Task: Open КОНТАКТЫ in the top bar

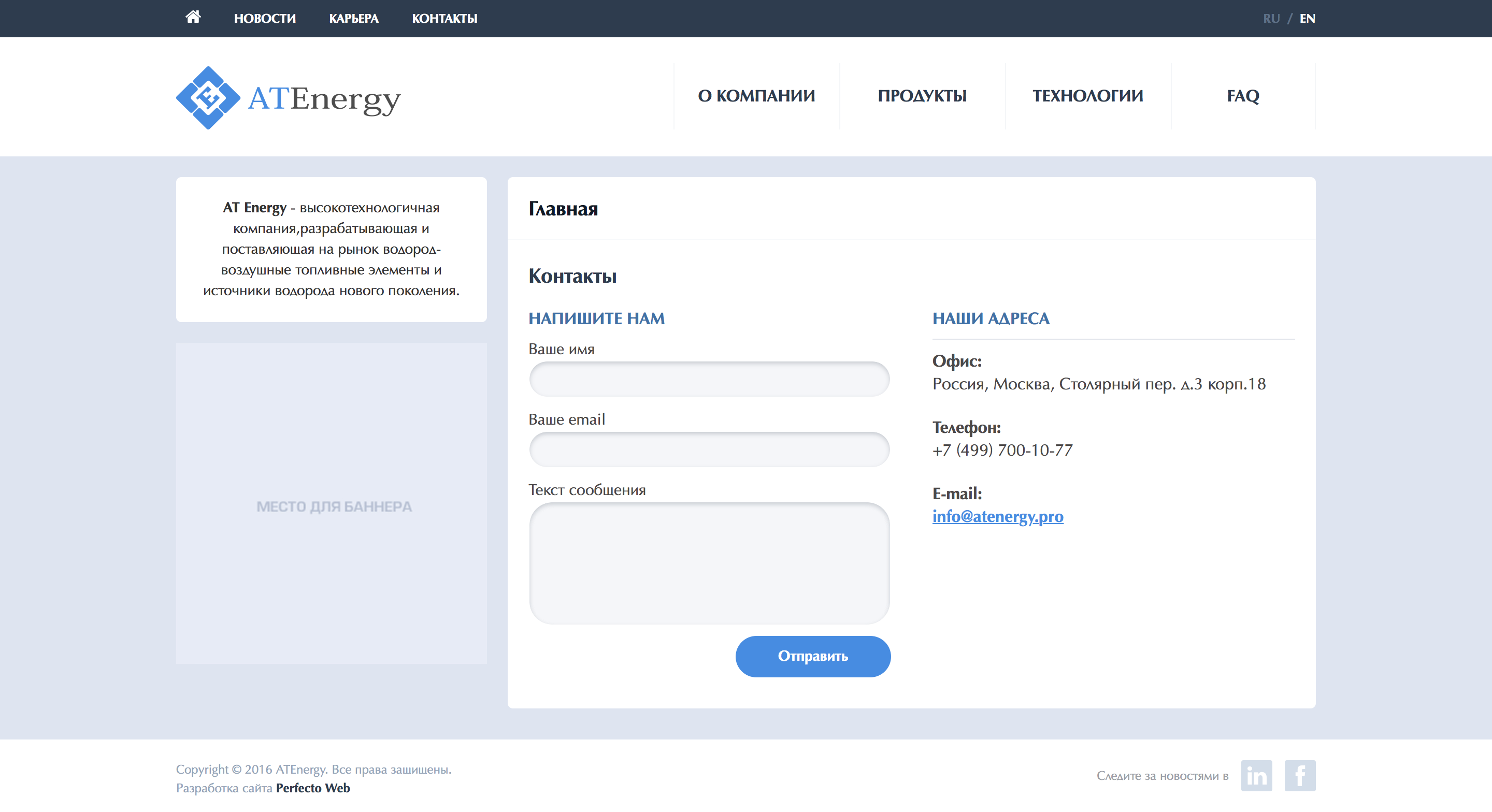Action: (x=444, y=19)
